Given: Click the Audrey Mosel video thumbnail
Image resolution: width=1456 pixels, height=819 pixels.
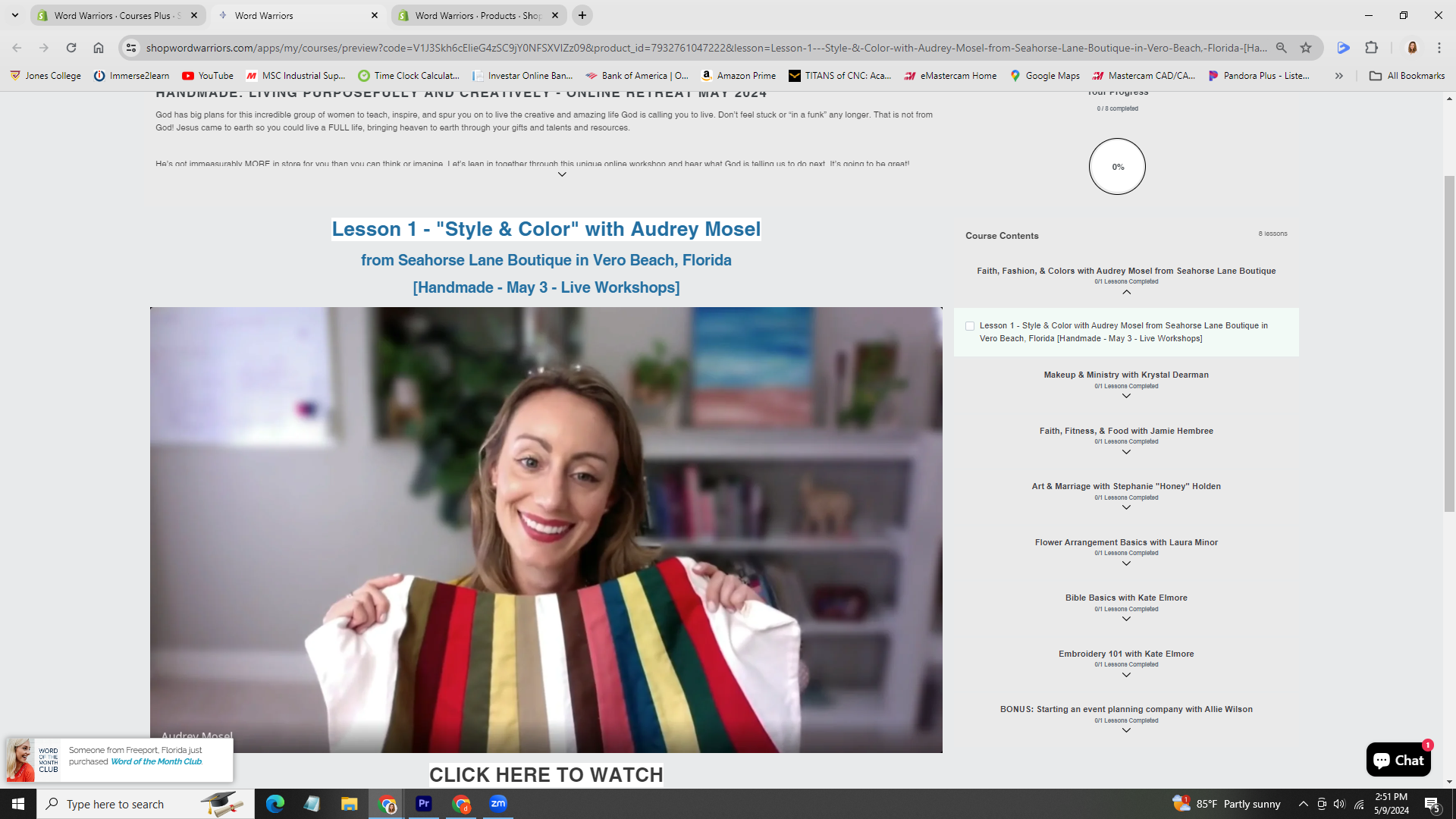Looking at the screenshot, I should click(x=546, y=529).
